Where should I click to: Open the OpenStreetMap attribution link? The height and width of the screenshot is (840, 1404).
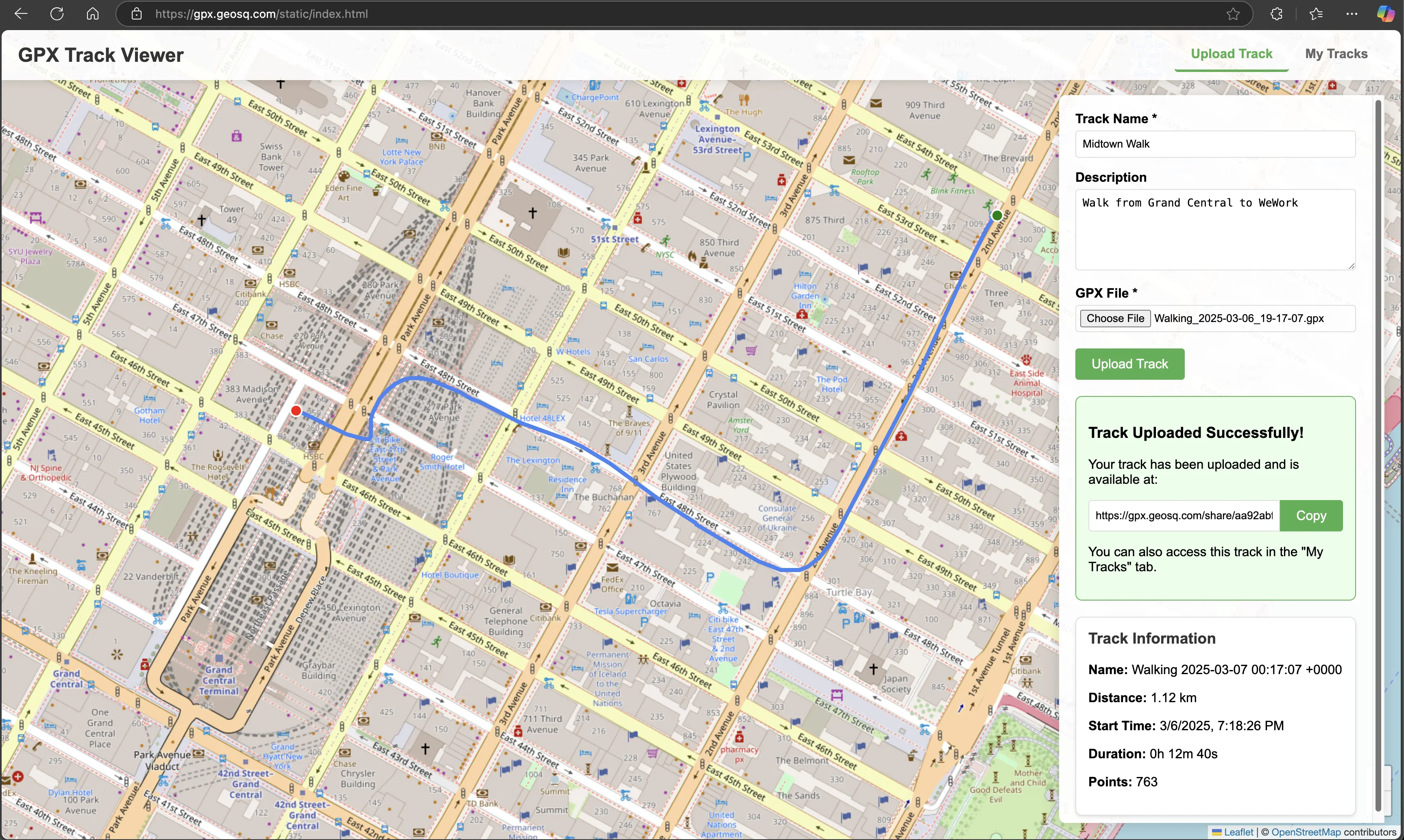click(1306, 832)
